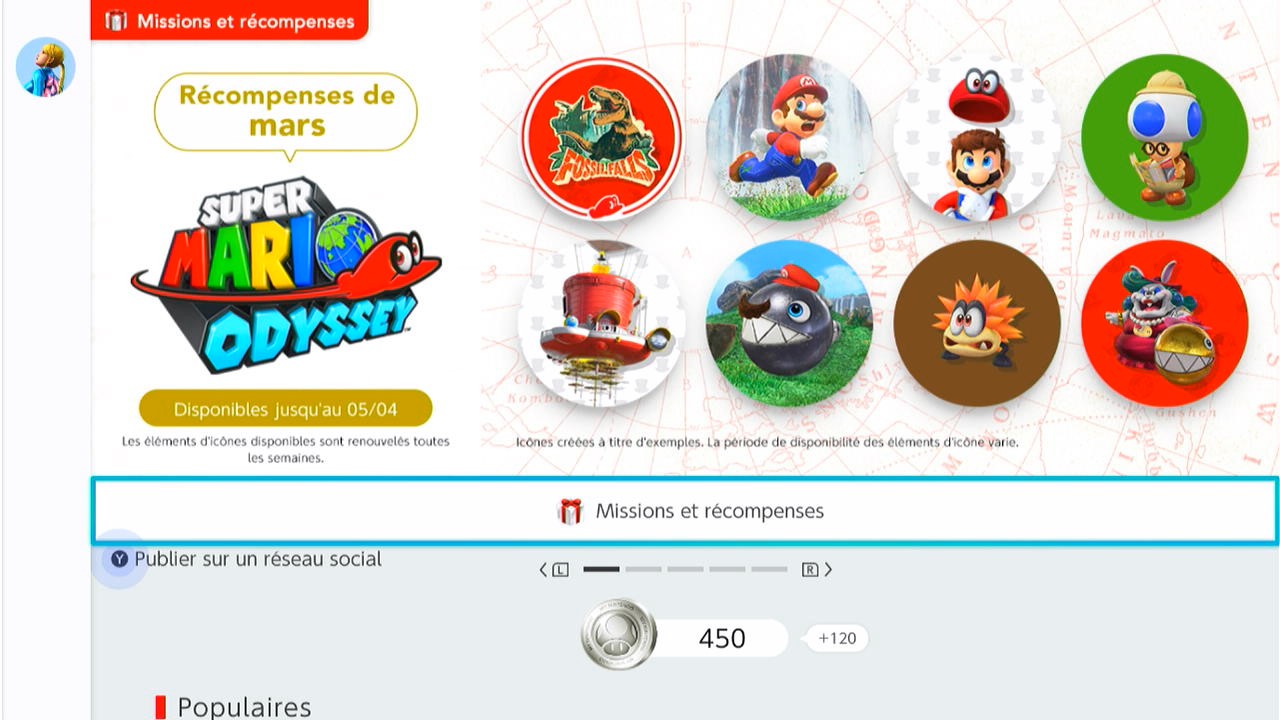This screenshot has width=1280, height=720.
Task: Open the user avatar in the sidebar
Action: 46,67
